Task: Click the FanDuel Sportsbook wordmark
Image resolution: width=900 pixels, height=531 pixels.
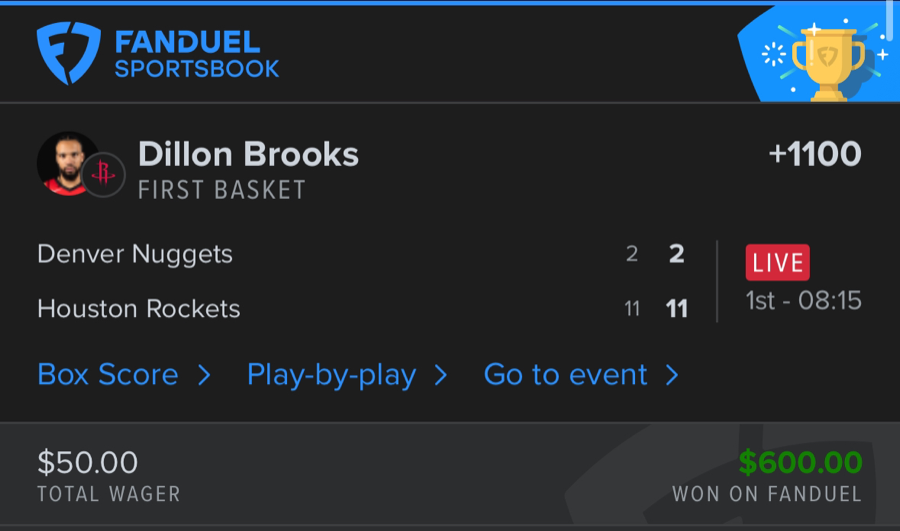Action: tap(196, 55)
